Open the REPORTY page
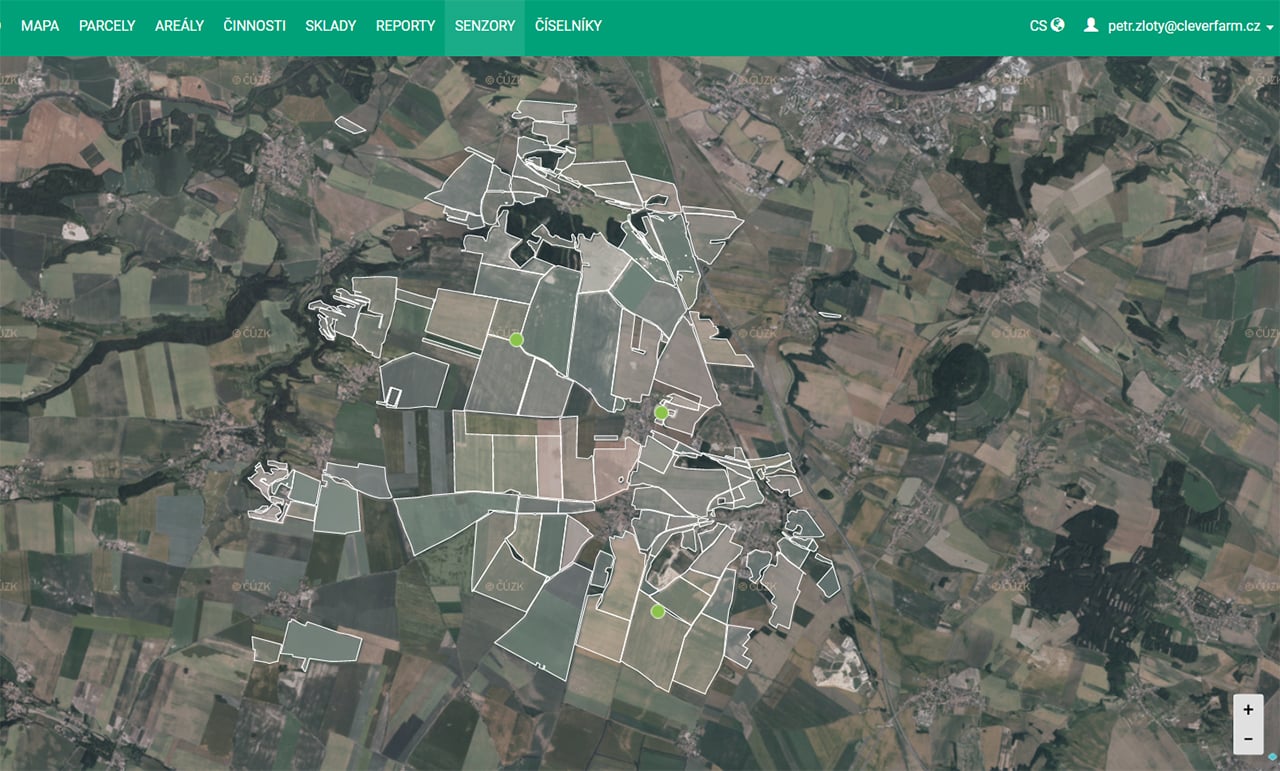 click(405, 26)
